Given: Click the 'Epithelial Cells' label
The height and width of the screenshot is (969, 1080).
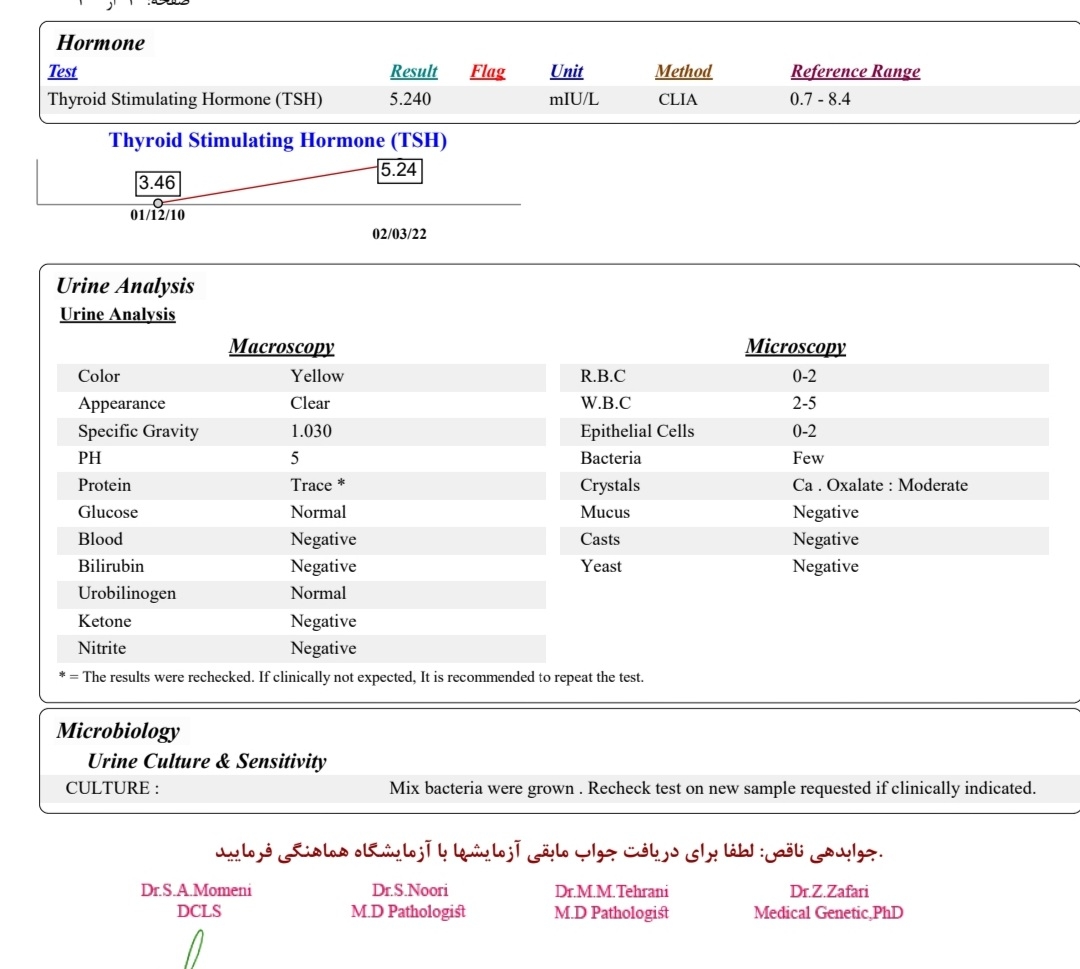Looking at the screenshot, I should [x=637, y=431].
